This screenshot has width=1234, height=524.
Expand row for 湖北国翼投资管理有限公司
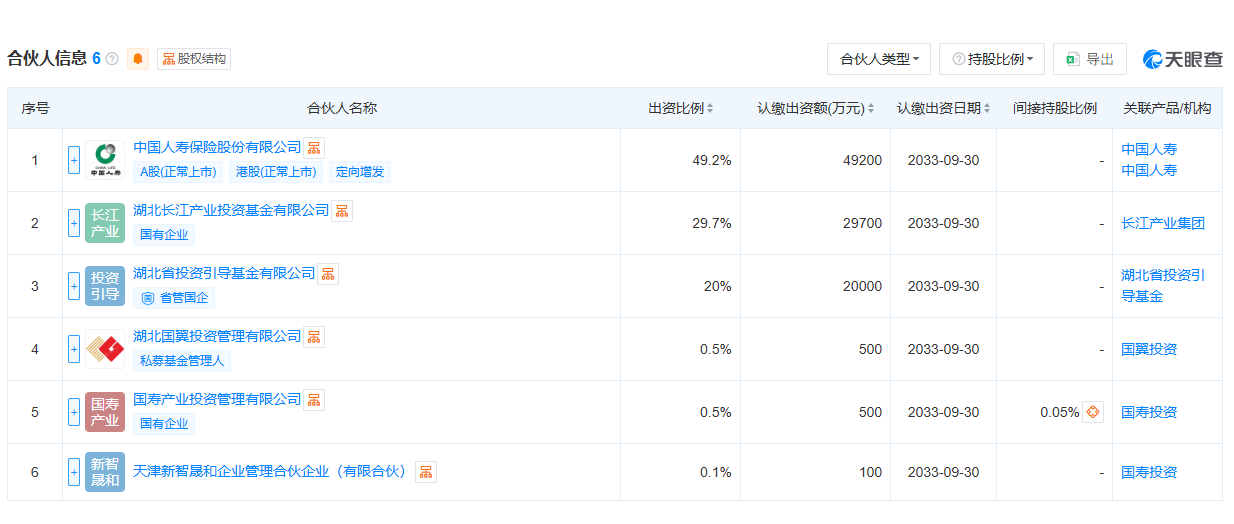click(x=74, y=349)
